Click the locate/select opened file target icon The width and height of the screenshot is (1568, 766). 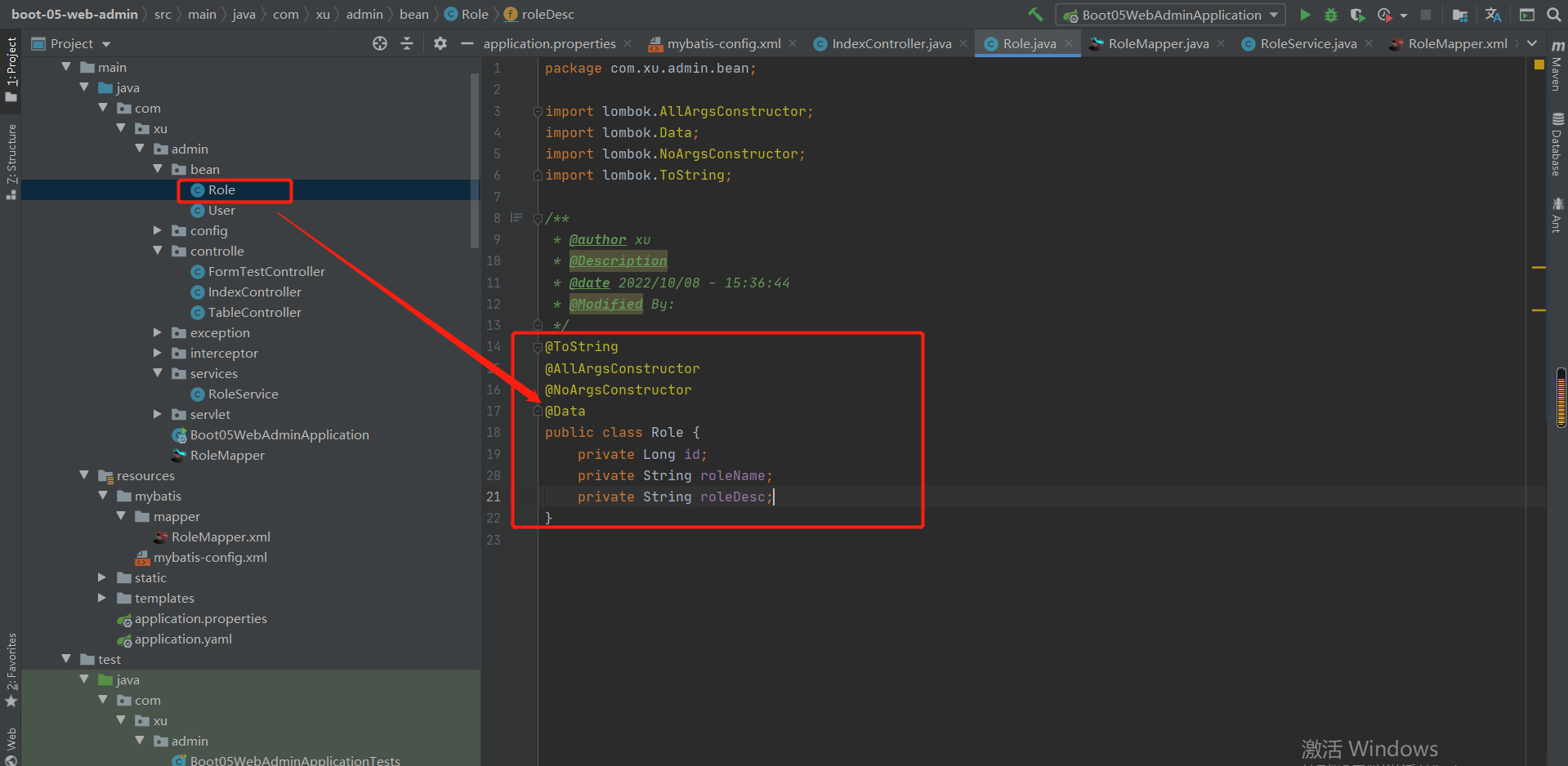click(x=380, y=43)
